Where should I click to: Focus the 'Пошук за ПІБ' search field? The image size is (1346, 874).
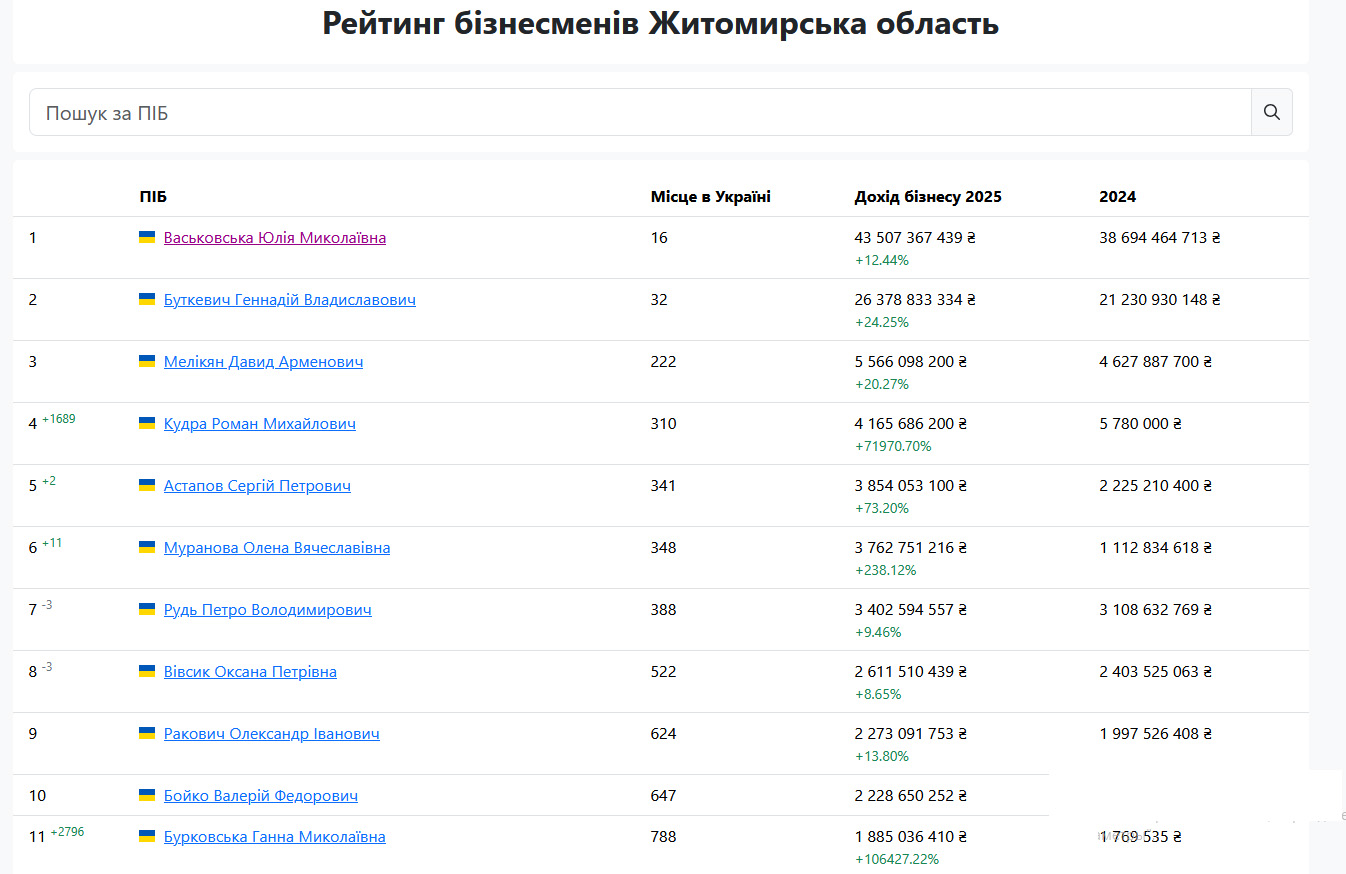pyautogui.click(x=640, y=112)
